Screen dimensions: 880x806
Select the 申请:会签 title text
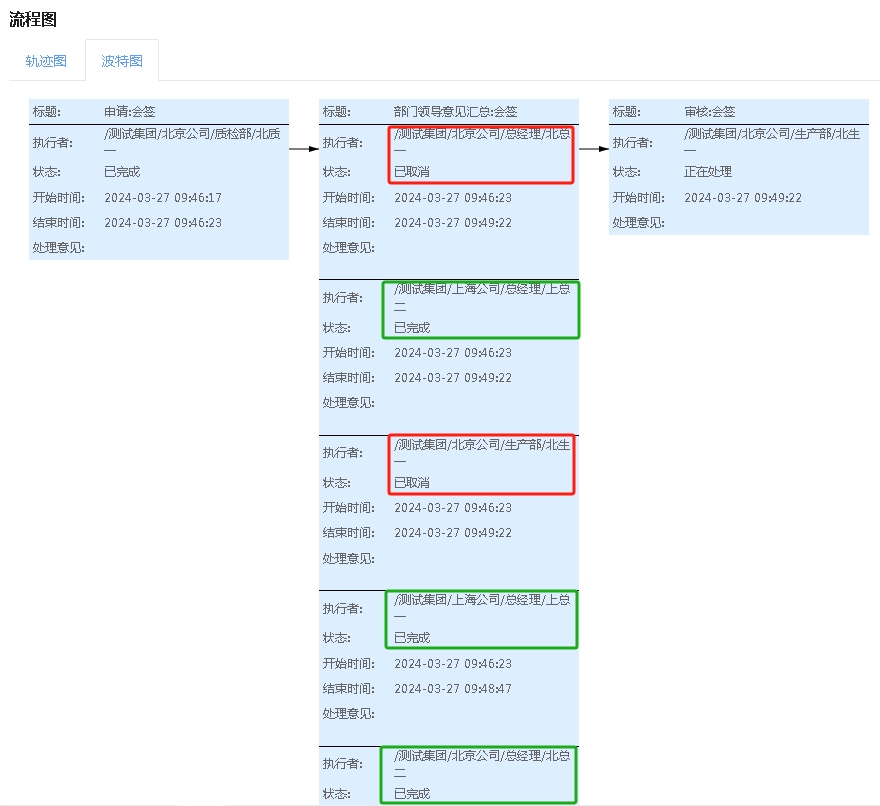tap(130, 112)
